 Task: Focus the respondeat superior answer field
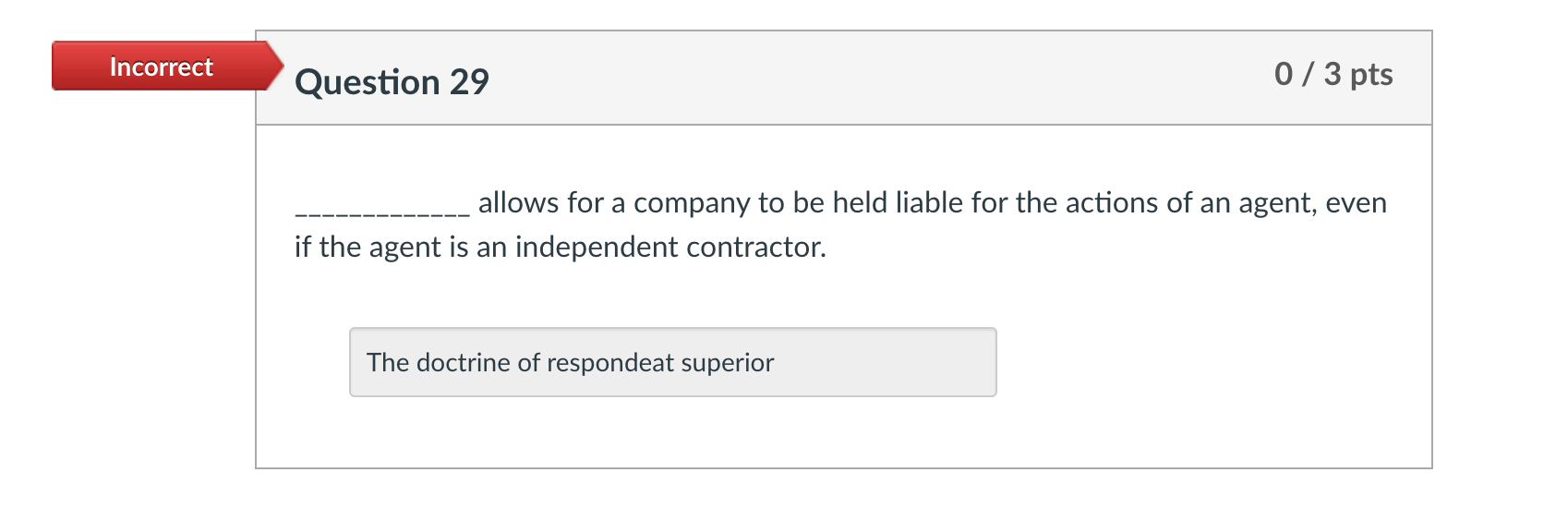(x=672, y=362)
